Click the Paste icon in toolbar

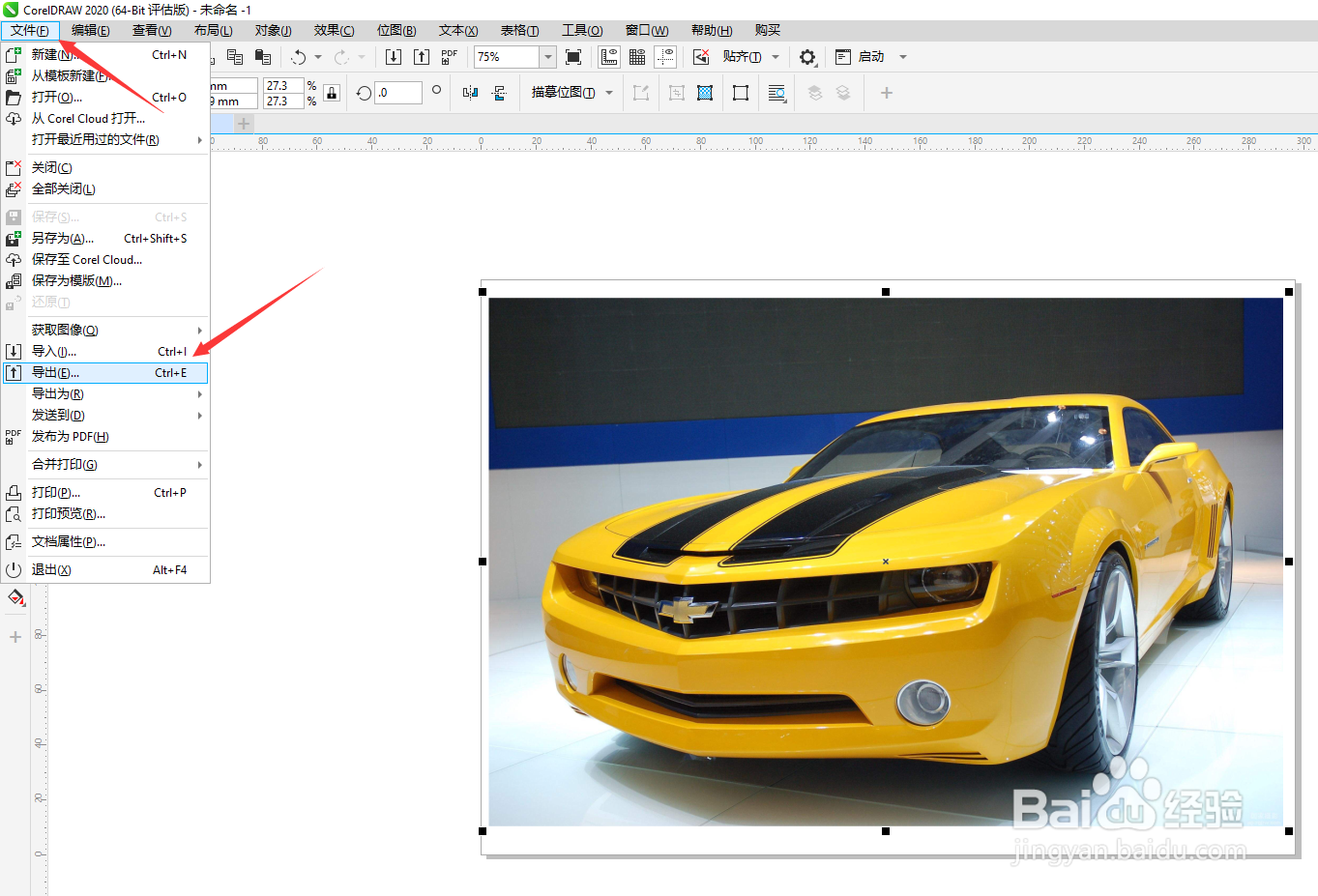pos(262,57)
